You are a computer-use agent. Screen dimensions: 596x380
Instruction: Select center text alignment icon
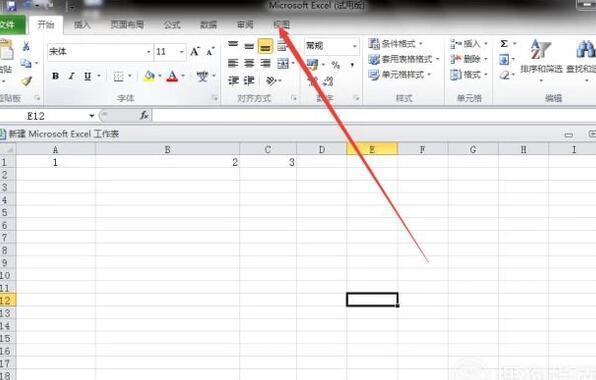249,63
